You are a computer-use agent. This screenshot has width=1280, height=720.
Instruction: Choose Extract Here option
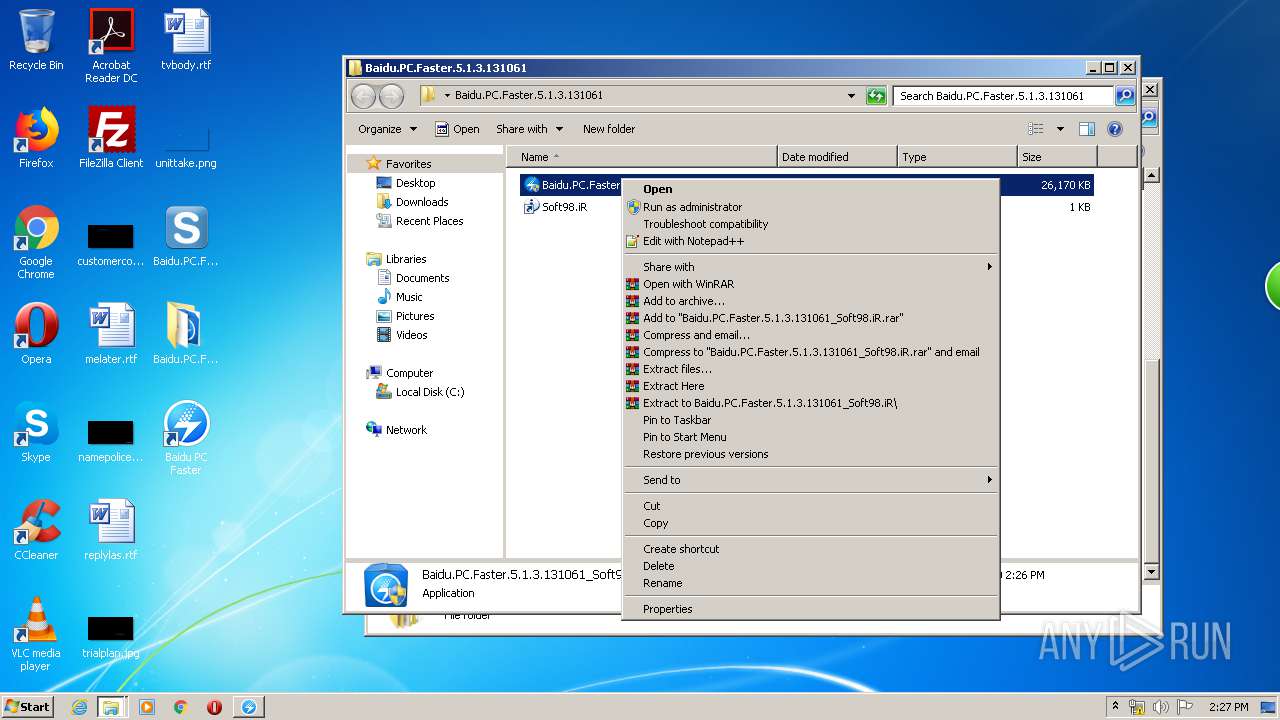pyautogui.click(x=810, y=386)
